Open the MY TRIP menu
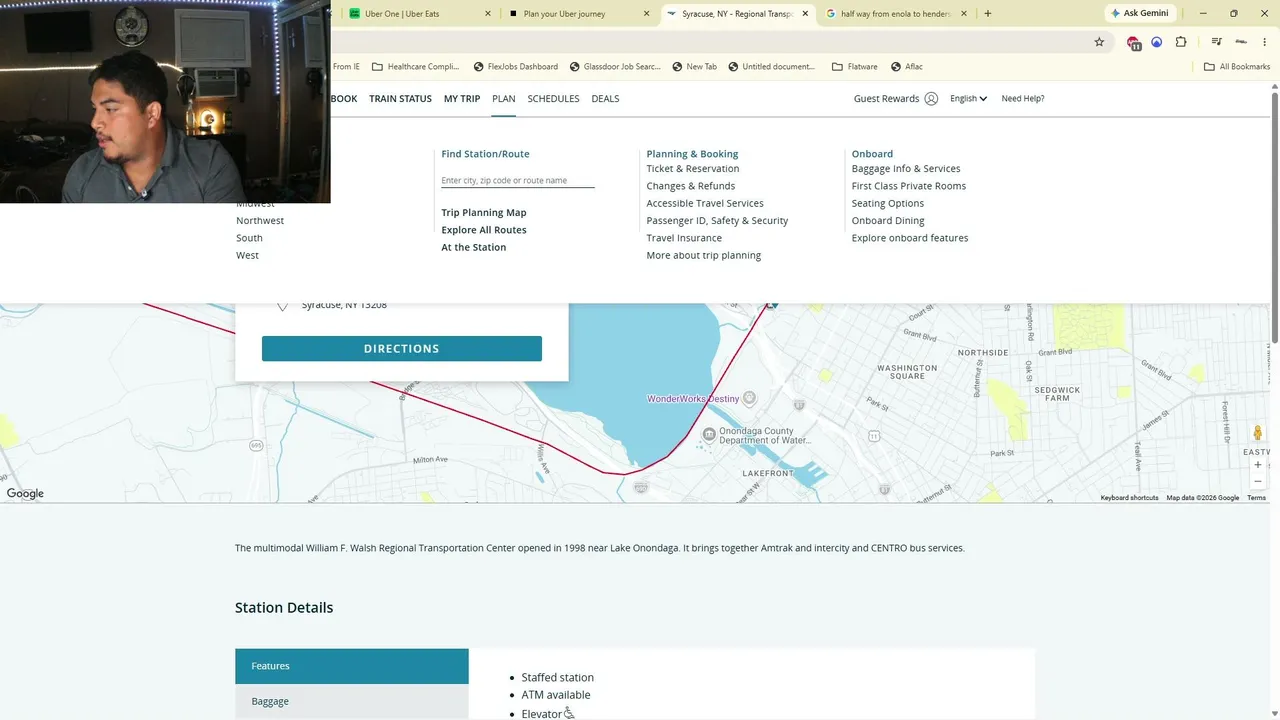 click(462, 99)
